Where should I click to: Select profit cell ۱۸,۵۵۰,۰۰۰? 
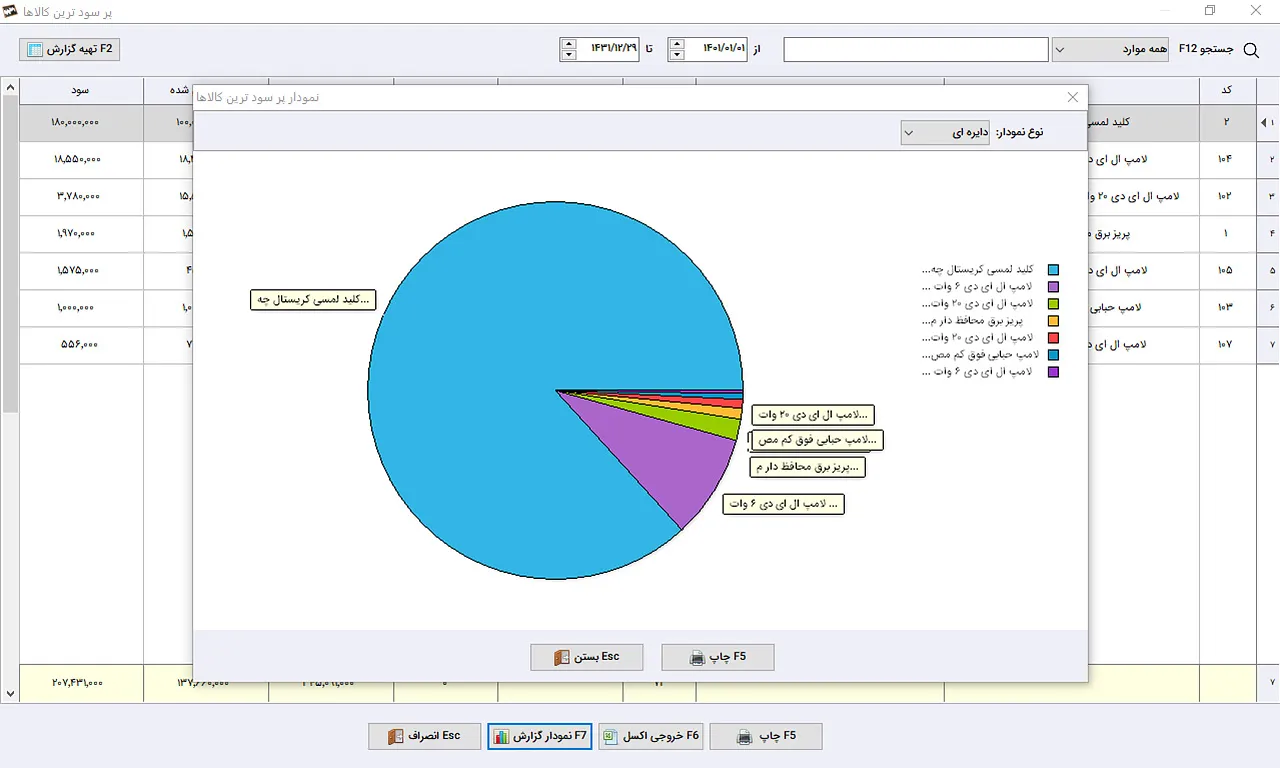(x=81, y=159)
